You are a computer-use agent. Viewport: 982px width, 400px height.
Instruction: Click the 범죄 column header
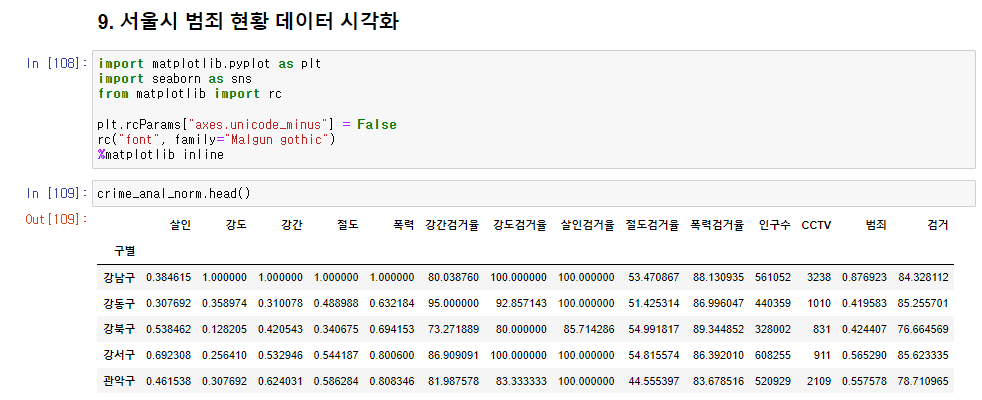[x=876, y=225]
